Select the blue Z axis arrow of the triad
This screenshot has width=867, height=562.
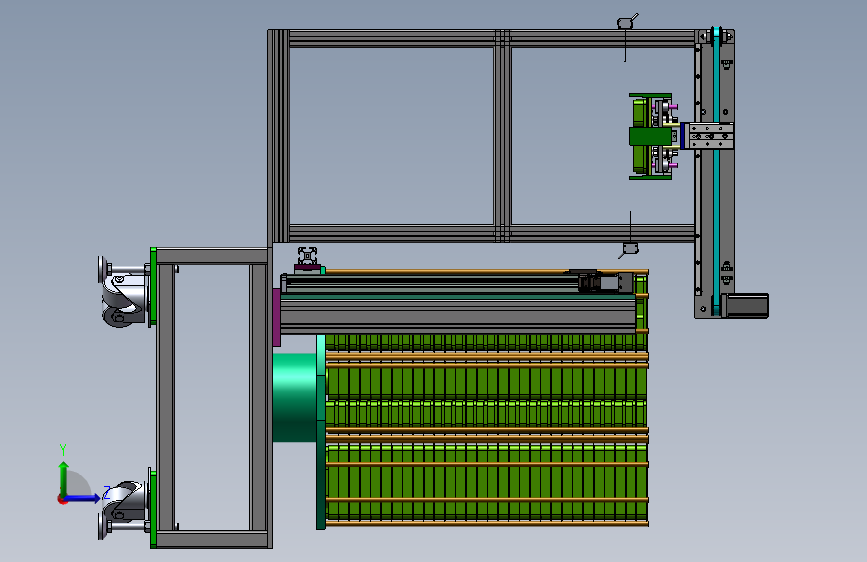point(83,498)
